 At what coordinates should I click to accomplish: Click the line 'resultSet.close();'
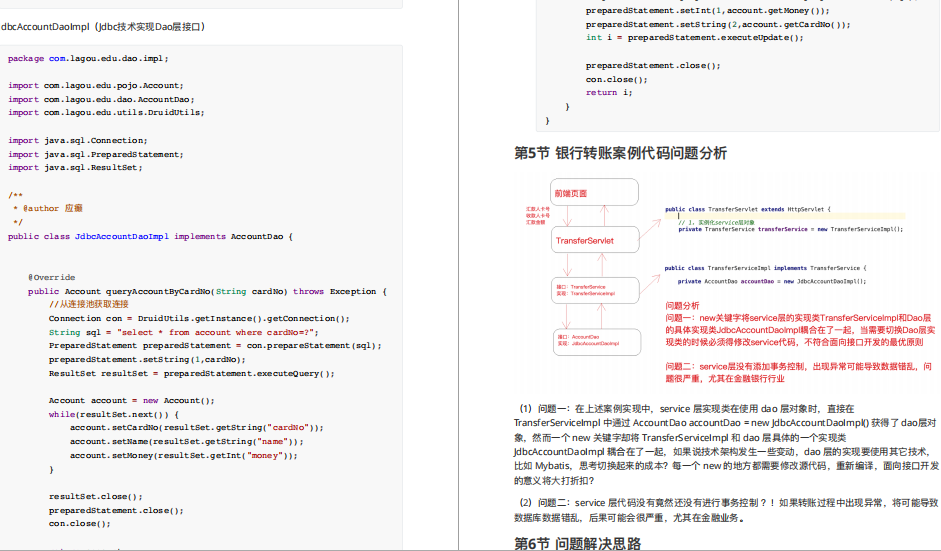pyautogui.click(x=96, y=496)
